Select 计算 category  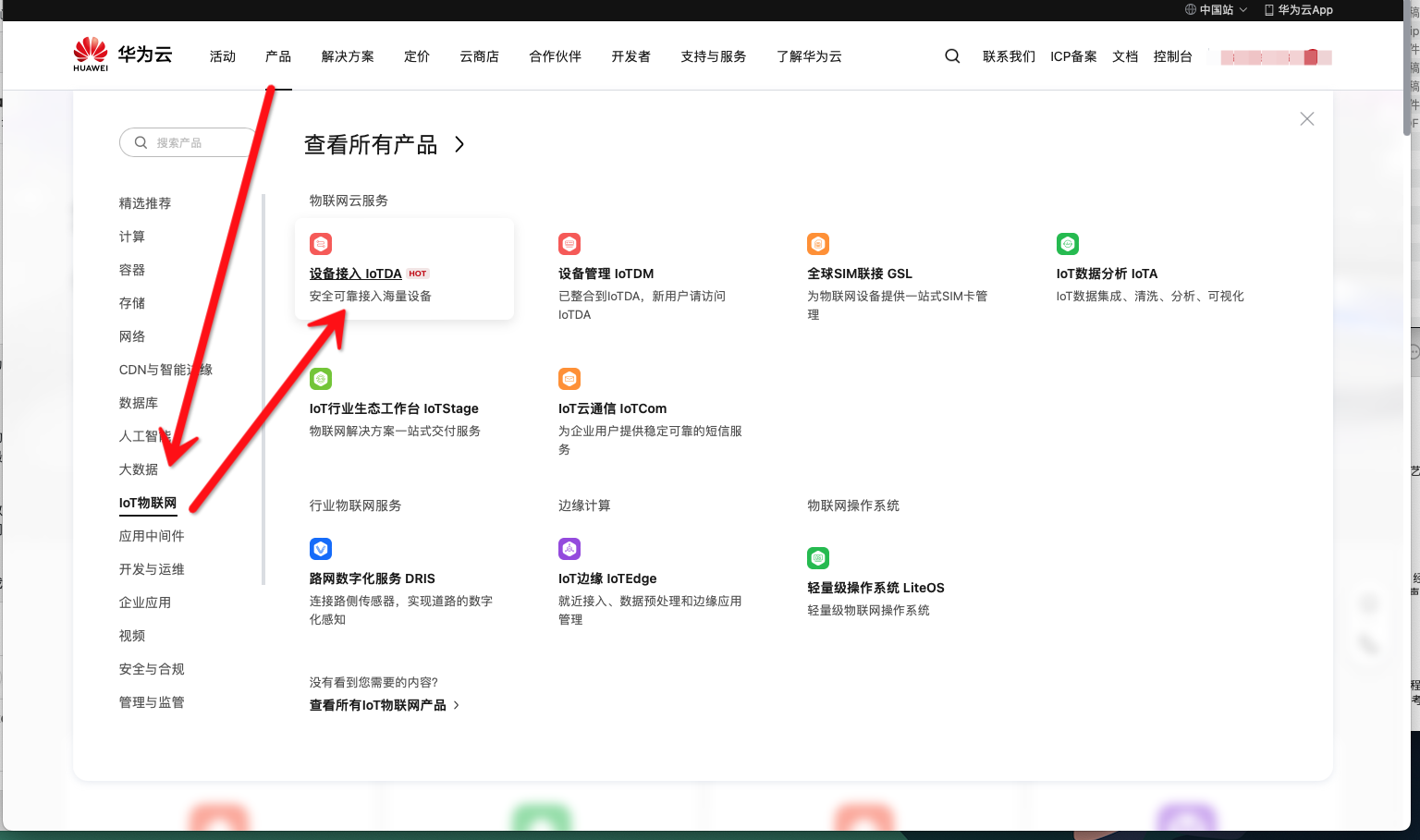coord(132,237)
